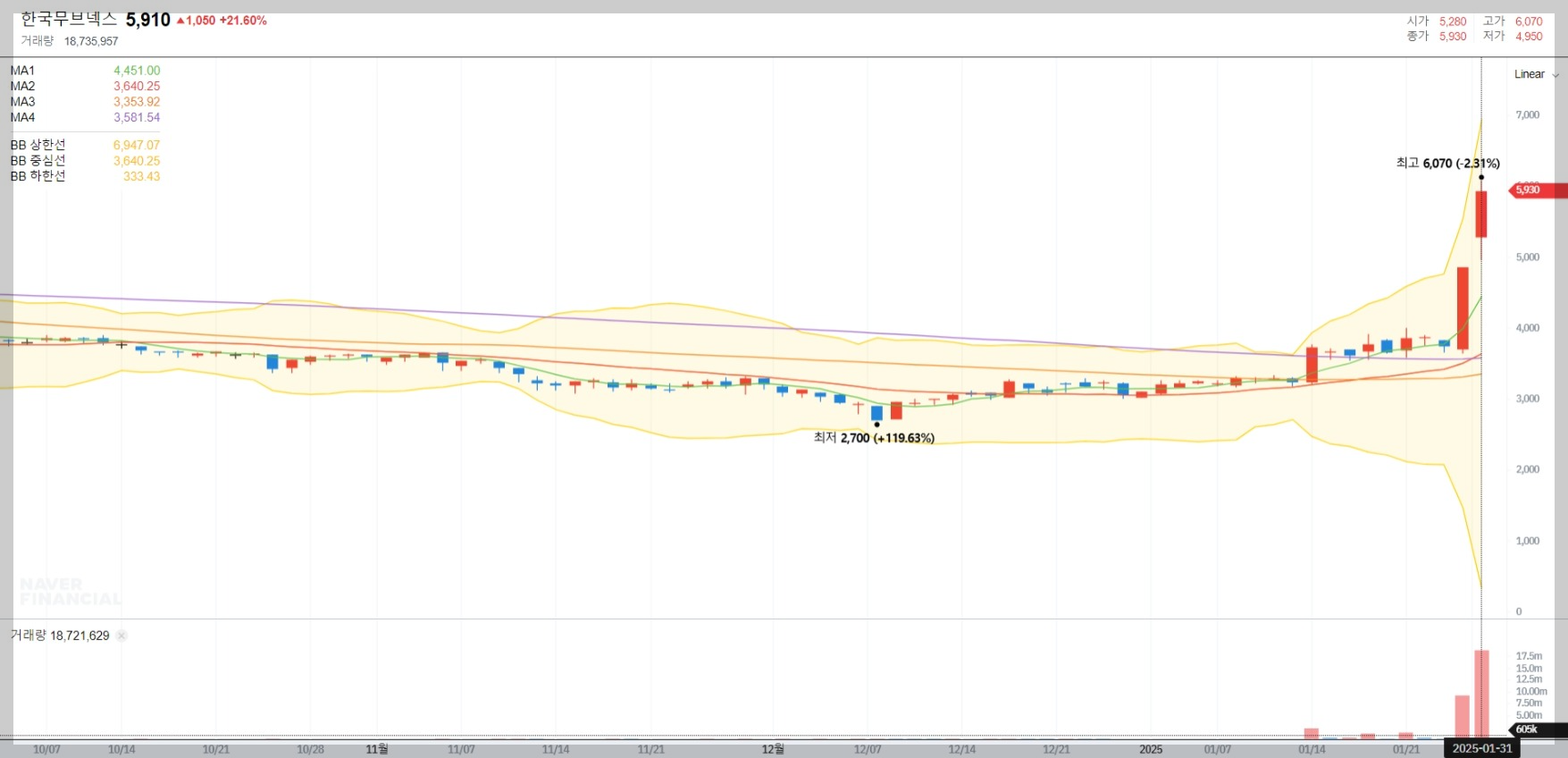Open the Linear scale dropdown
This screenshot has height=758, width=1568.
(1536, 74)
